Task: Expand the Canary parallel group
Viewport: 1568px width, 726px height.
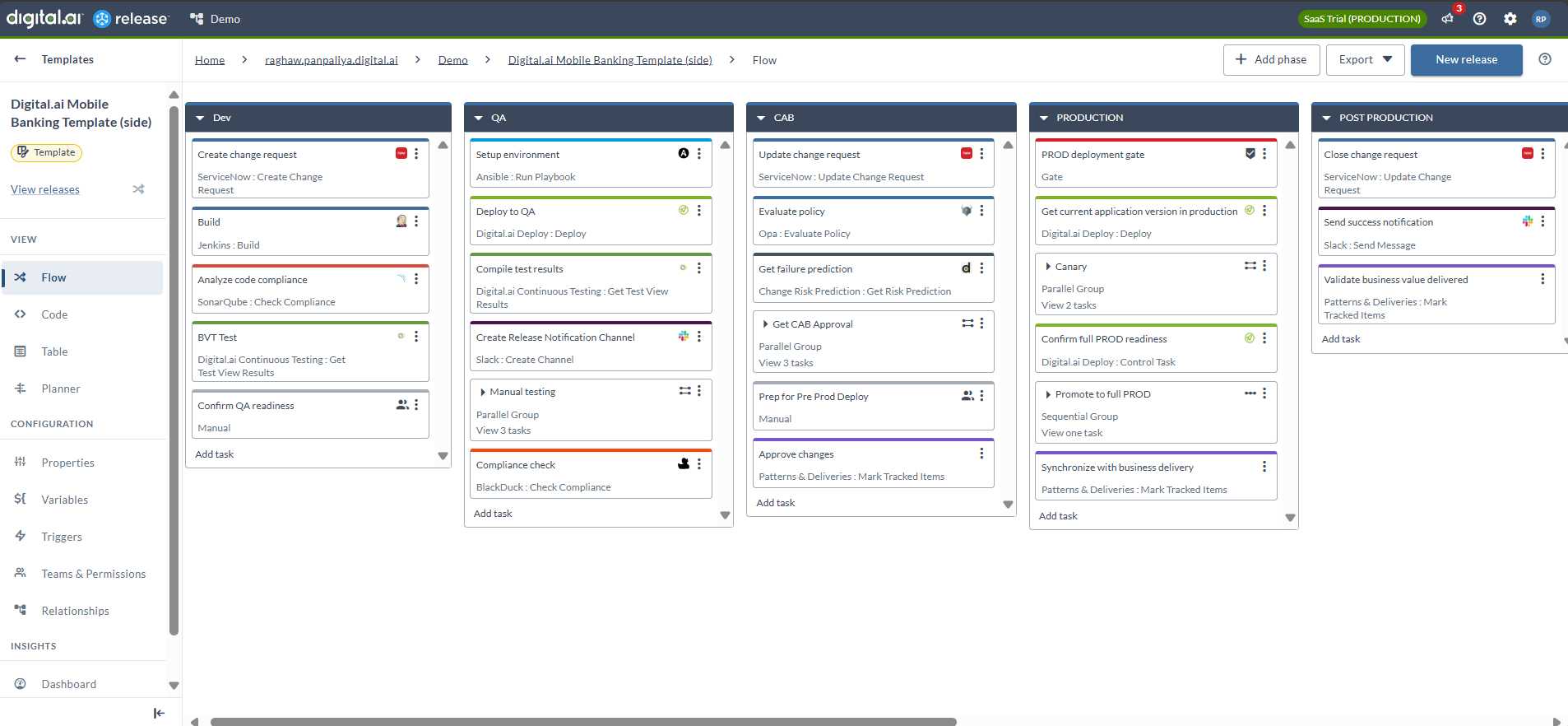Action: pos(1047,267)
